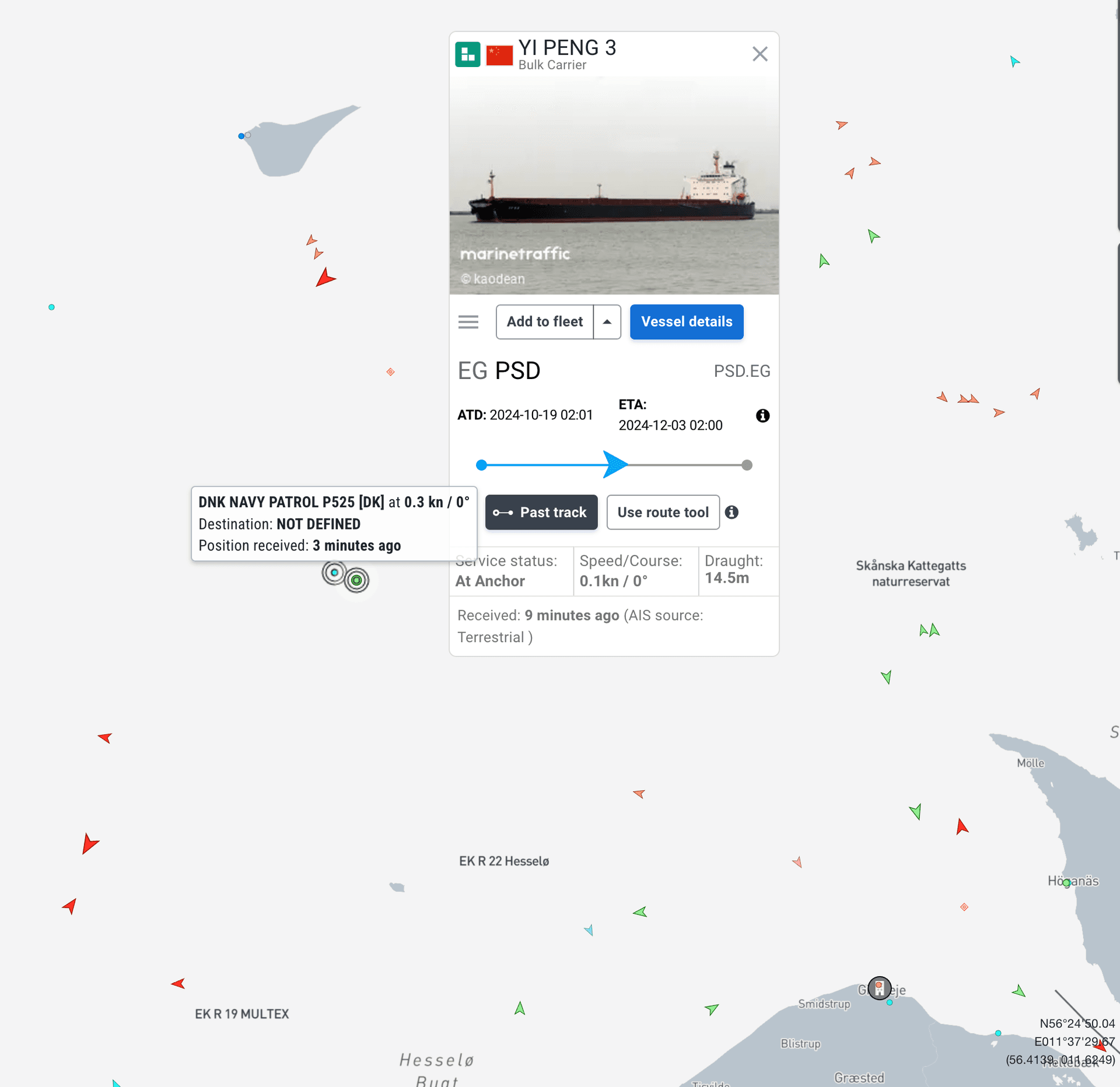Expand the Add to fleet dropdown arrow

[607, 322]
